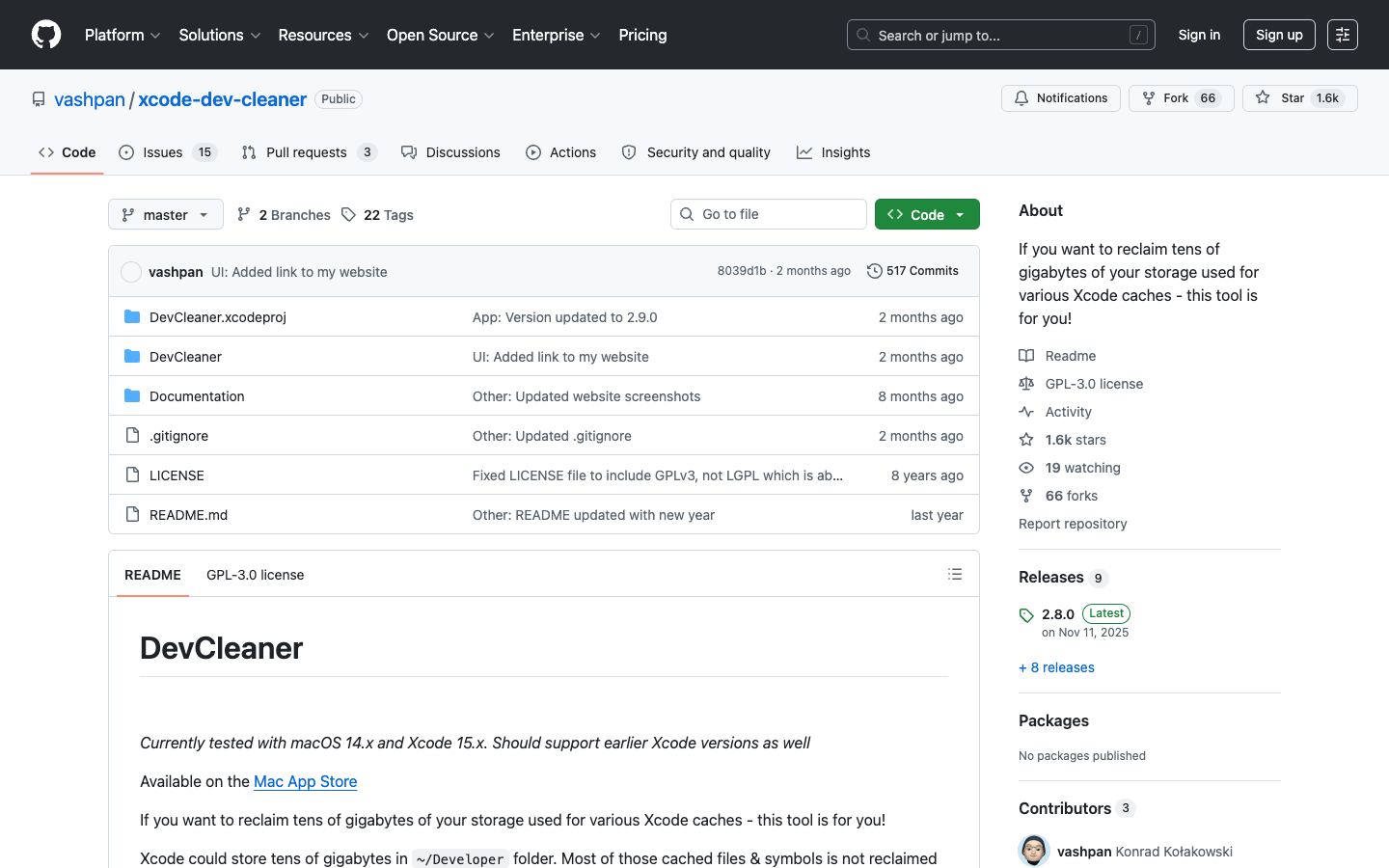The image size is (1389, 868).
Task: Click the vashpan avatar in commit row
Action: pyautogui.click(x=131, y=272)
